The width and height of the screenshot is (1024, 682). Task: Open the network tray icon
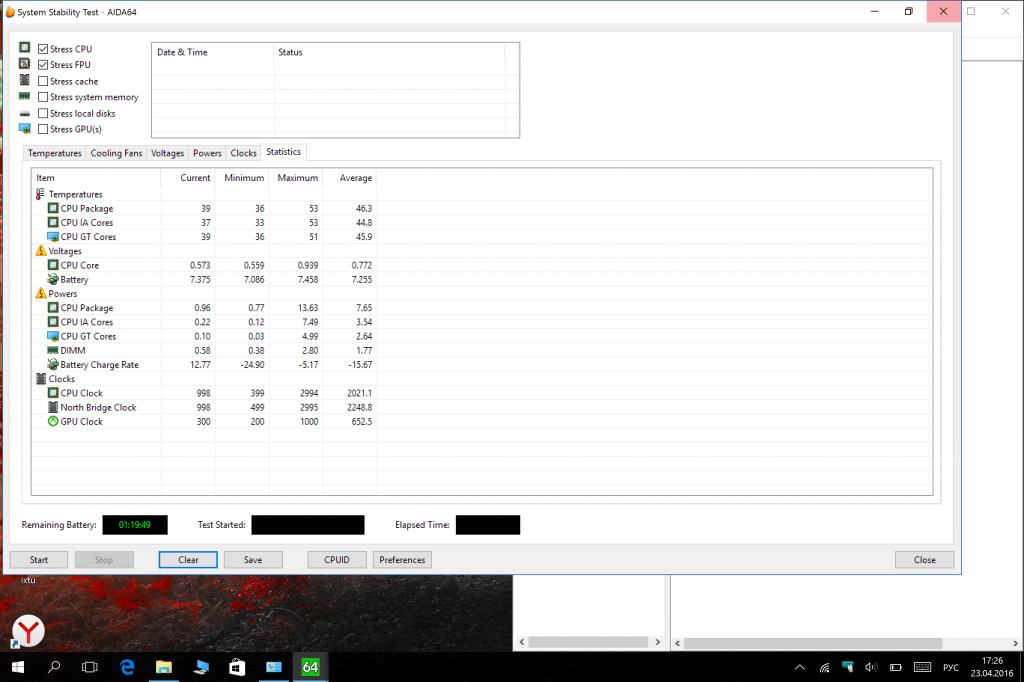(825, 668)
